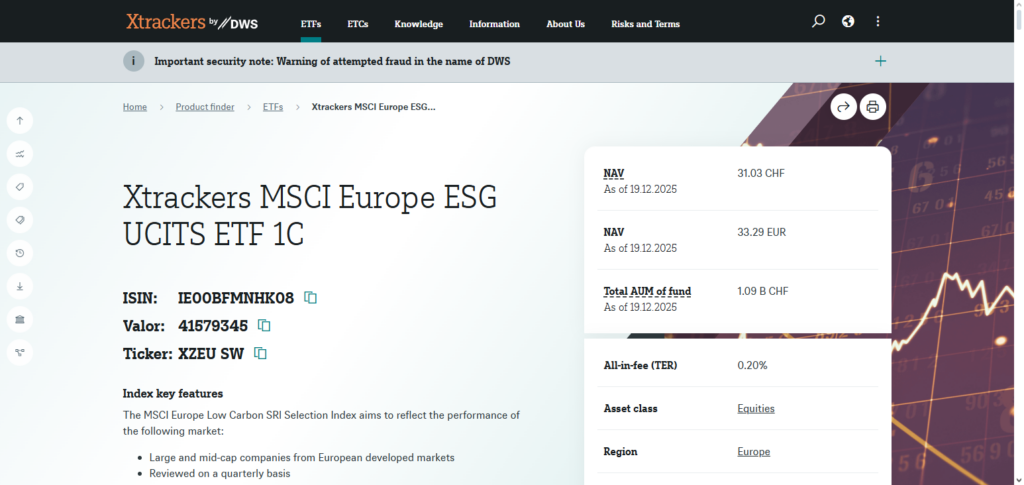Click the 33.29 EUR NAV value
The height and width of the screenshot is (485, 1024).
(761, 232)
